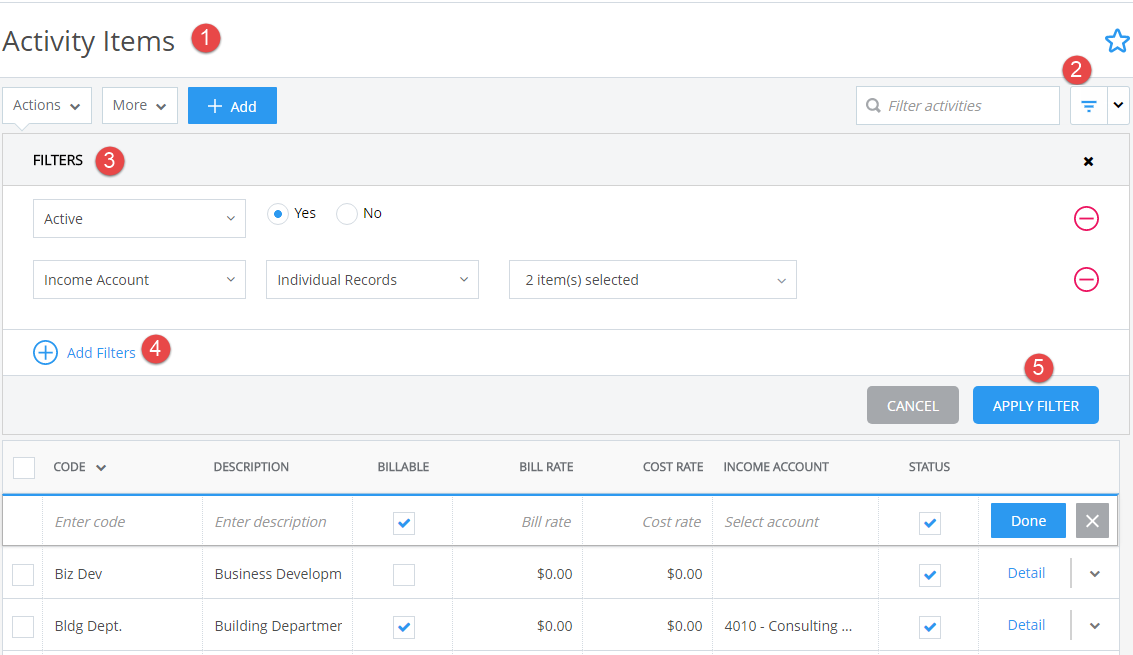Click the Apply Filter button

tap(1035, 405)
